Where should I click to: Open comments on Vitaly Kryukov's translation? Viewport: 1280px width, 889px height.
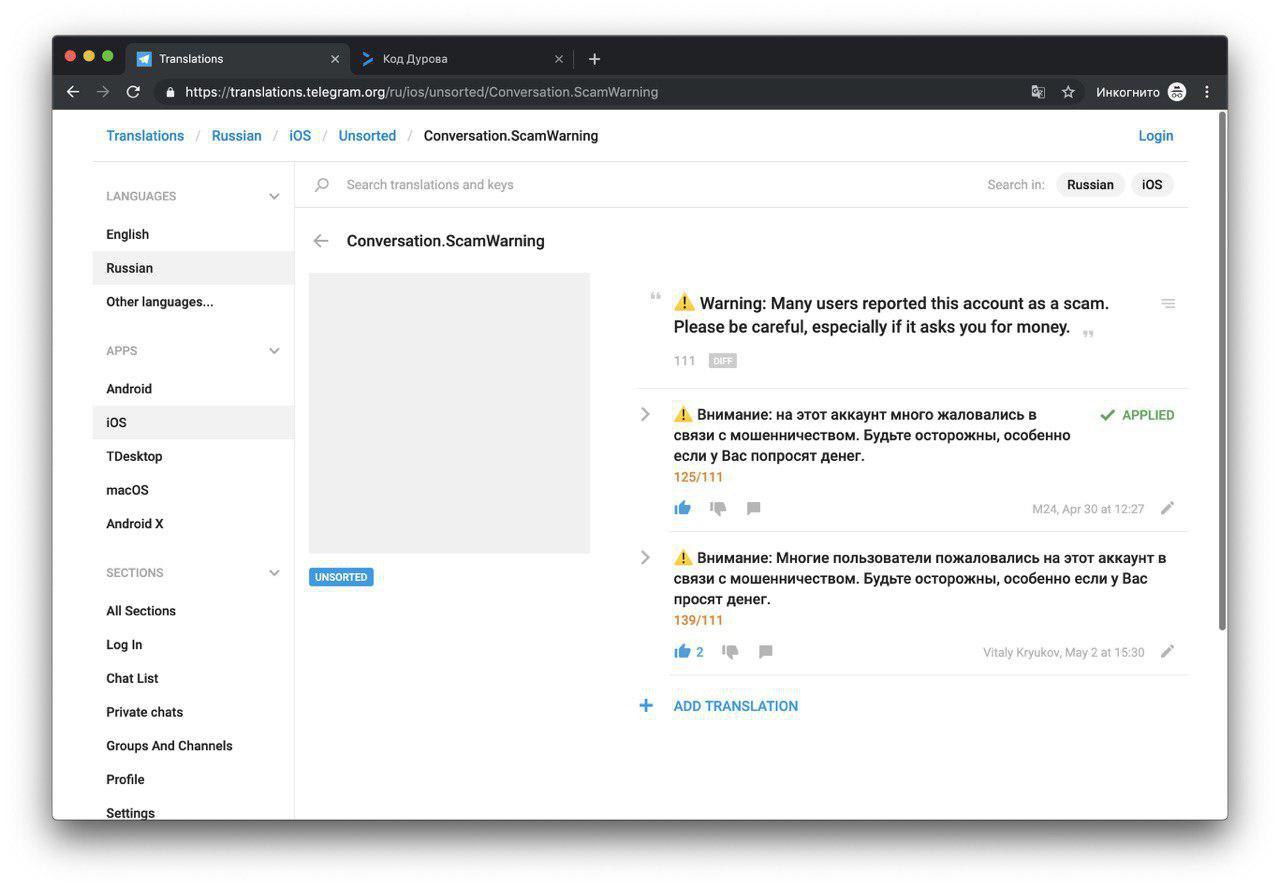pos(766,652)
